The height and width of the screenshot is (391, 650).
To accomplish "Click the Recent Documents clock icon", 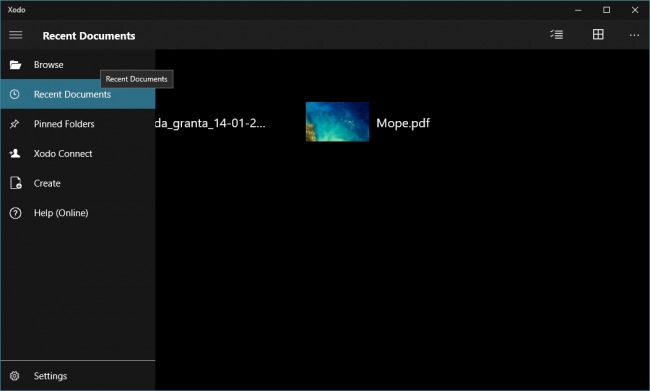I will click(x=15, y=94).
